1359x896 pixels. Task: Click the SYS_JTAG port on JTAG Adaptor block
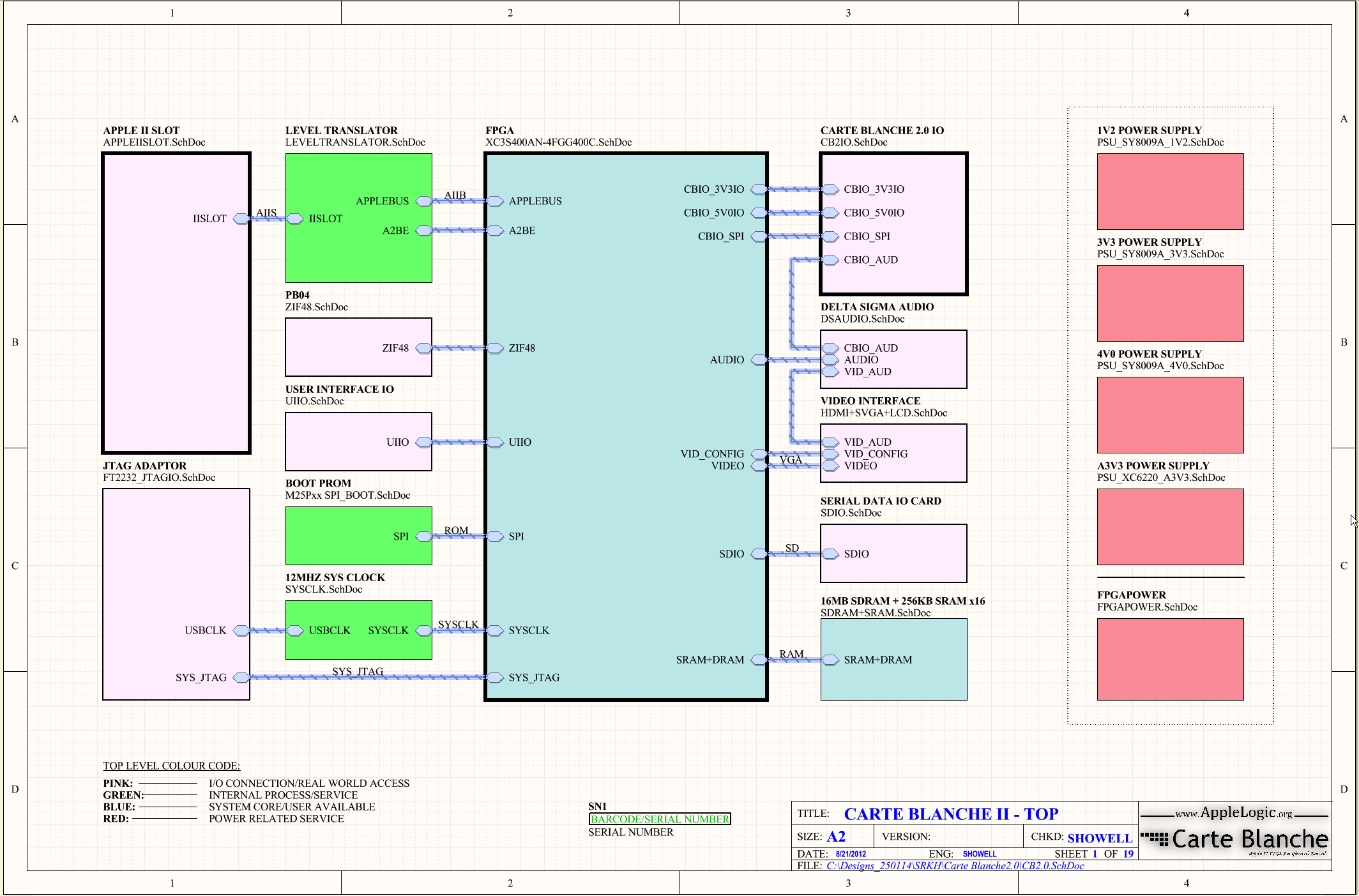[x=241, y=678]
